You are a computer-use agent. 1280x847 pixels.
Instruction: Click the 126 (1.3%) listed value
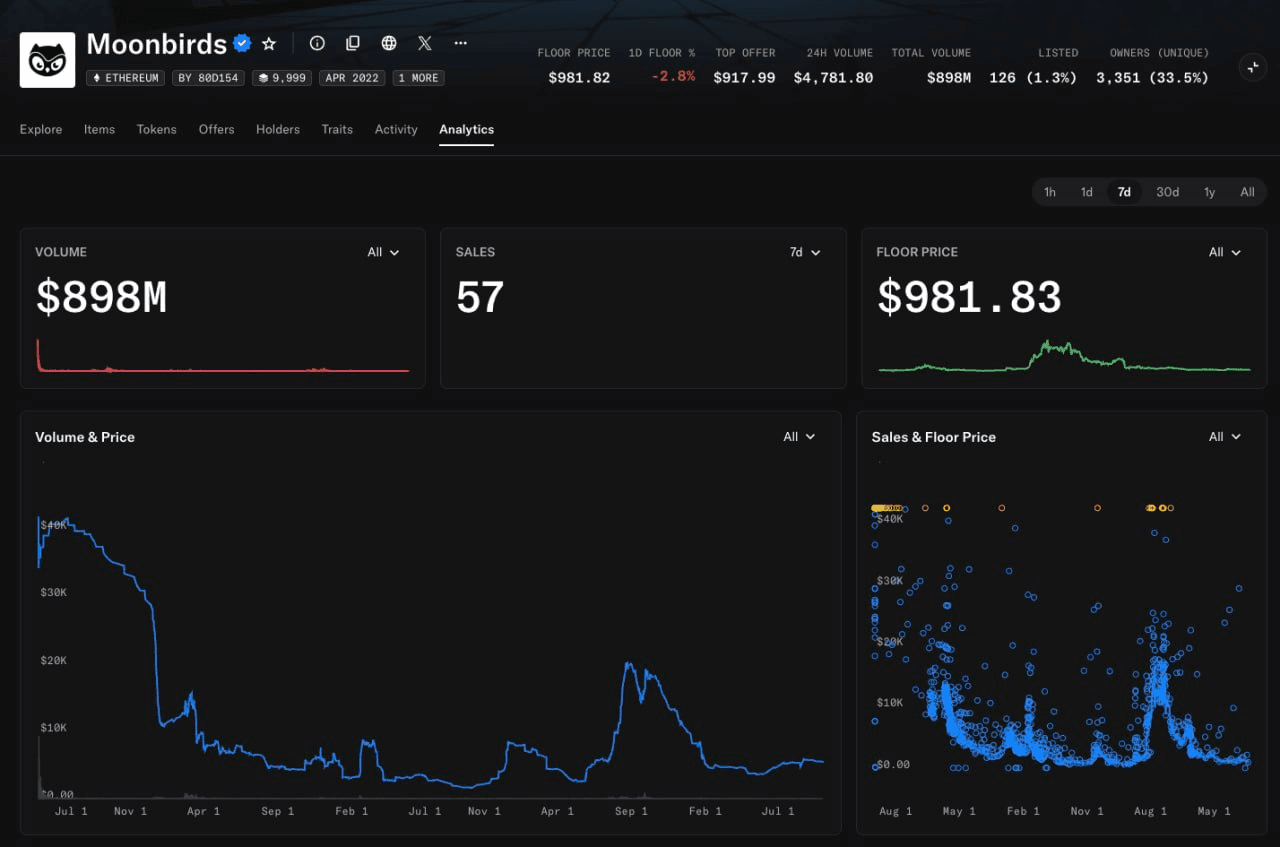[1033, 77]
